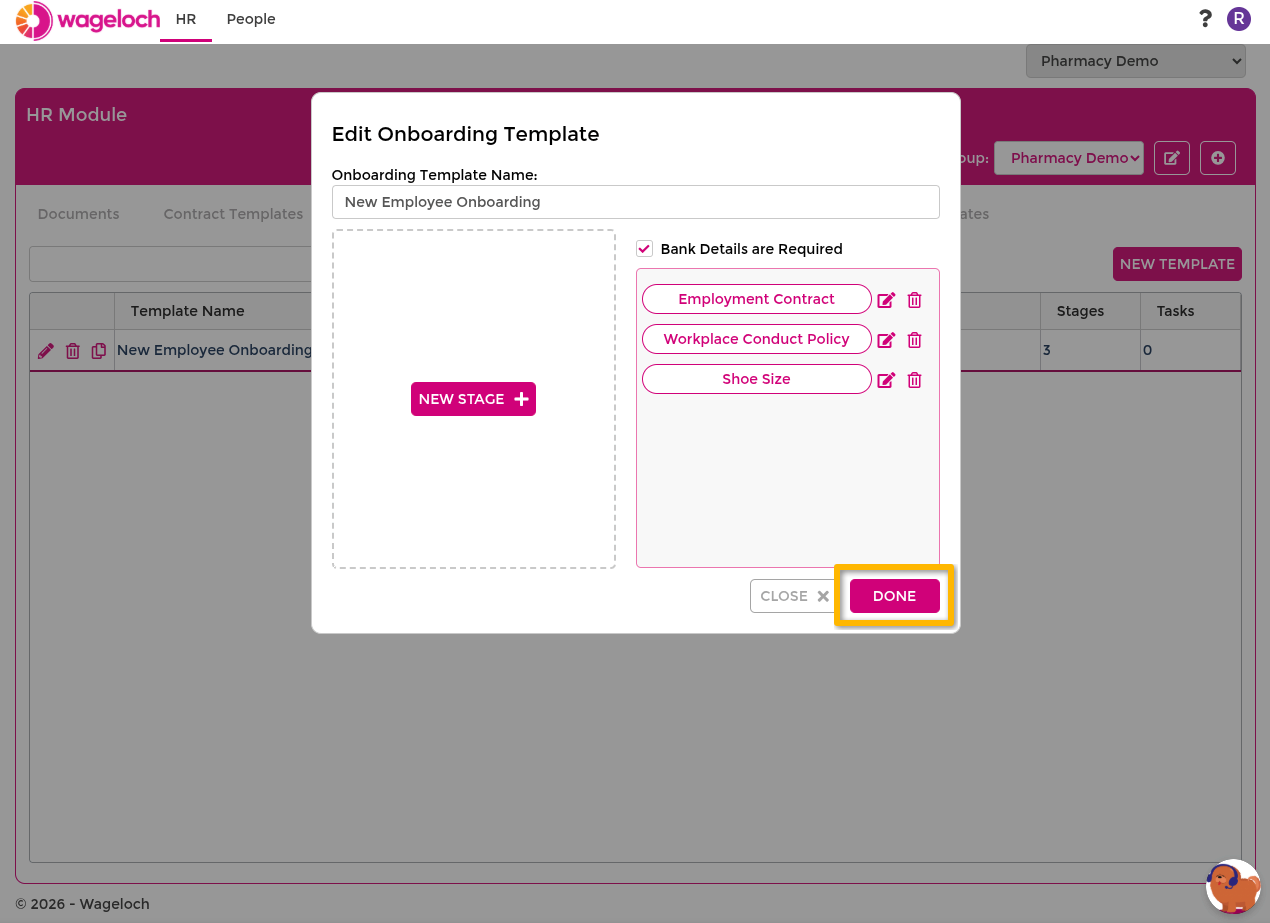1270x923 pixels.
Task: Click the search field in background page
Action: (170, 264)
